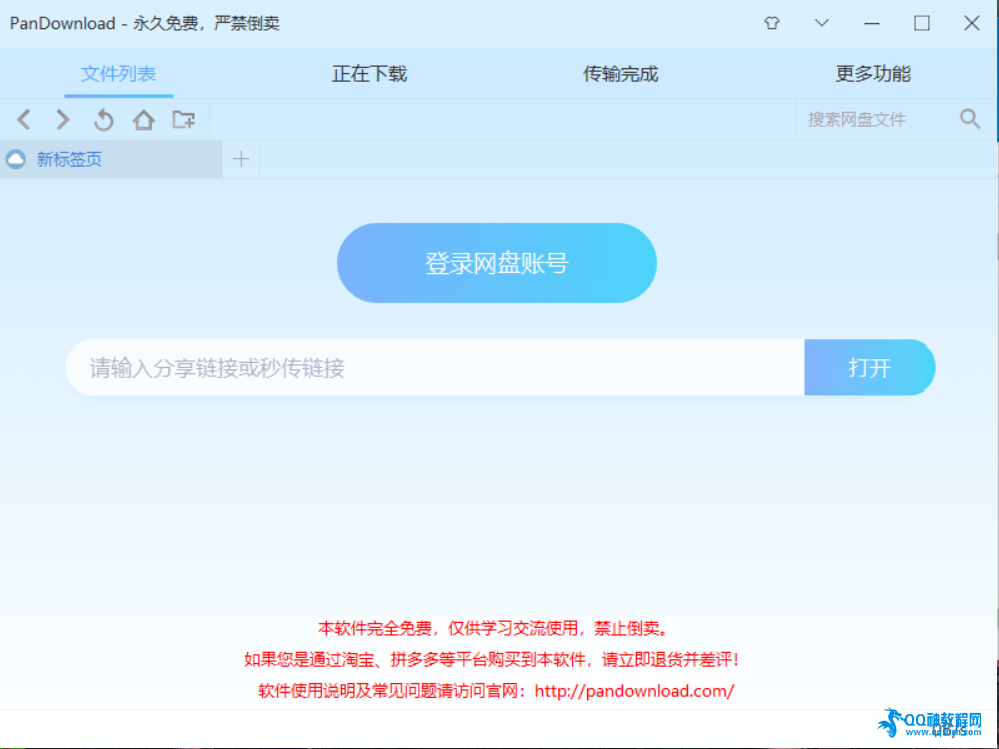Click the search magnifier icon
Screen dimensions: 999x749
click(970, 118)
